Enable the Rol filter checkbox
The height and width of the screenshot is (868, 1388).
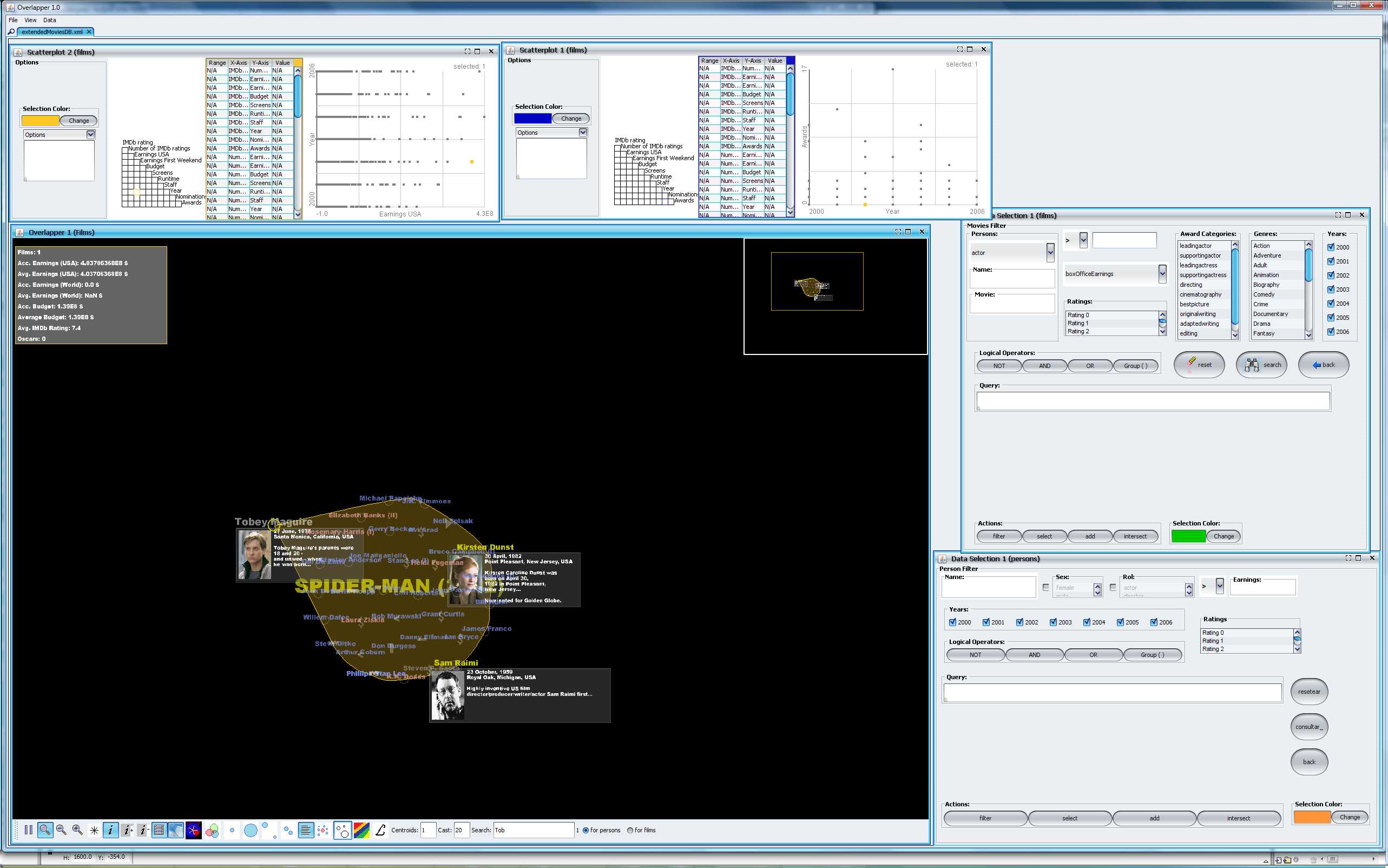tap(1113, 587)
